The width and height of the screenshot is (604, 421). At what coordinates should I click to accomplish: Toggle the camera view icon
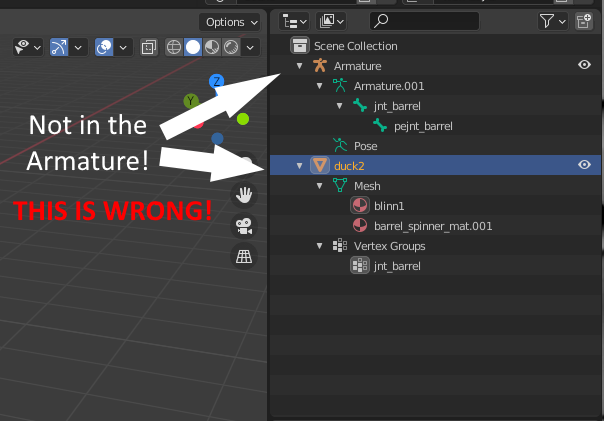click(x=244, y=226)
